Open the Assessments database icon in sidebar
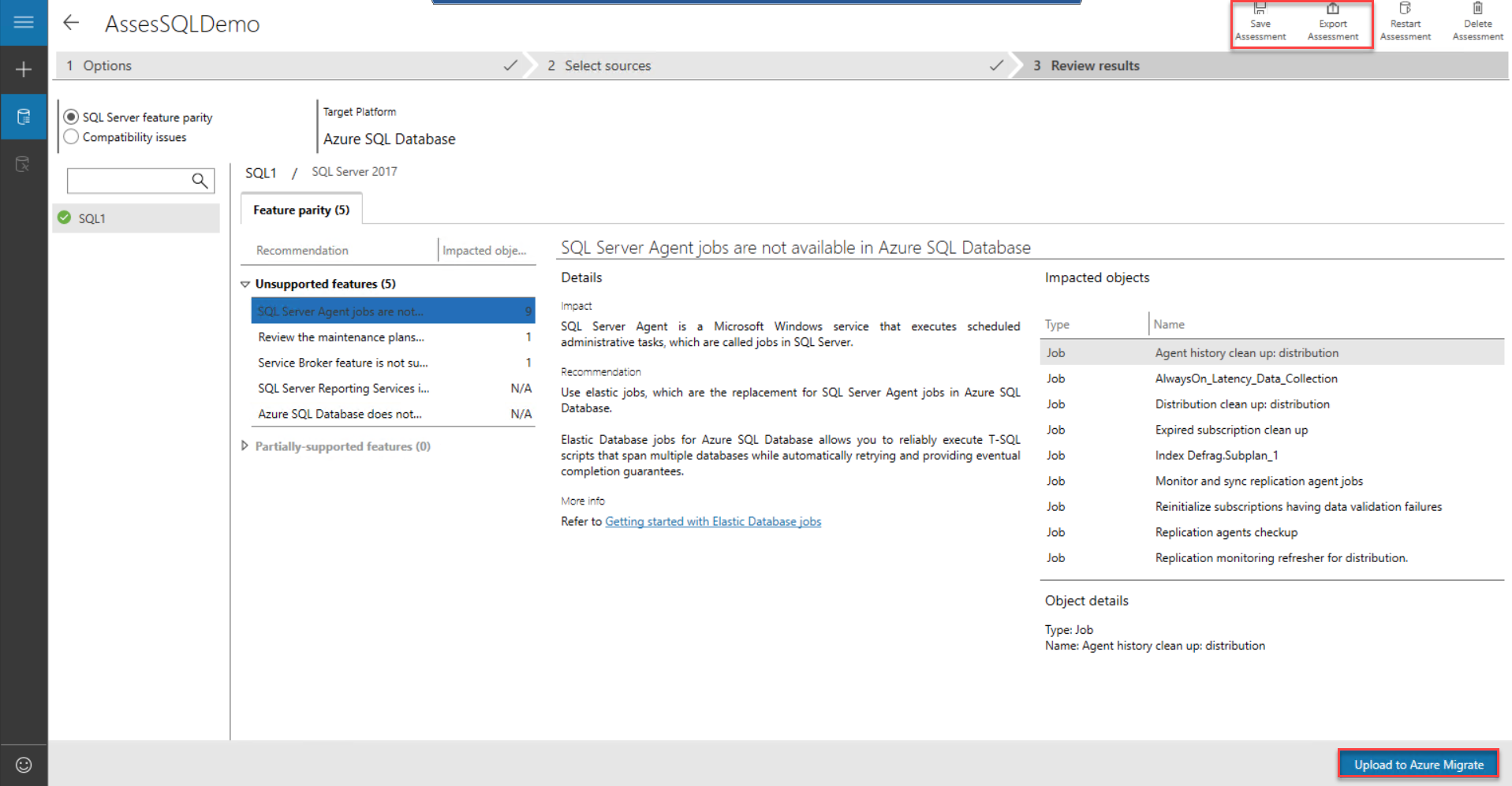 (x=24, y=117)
